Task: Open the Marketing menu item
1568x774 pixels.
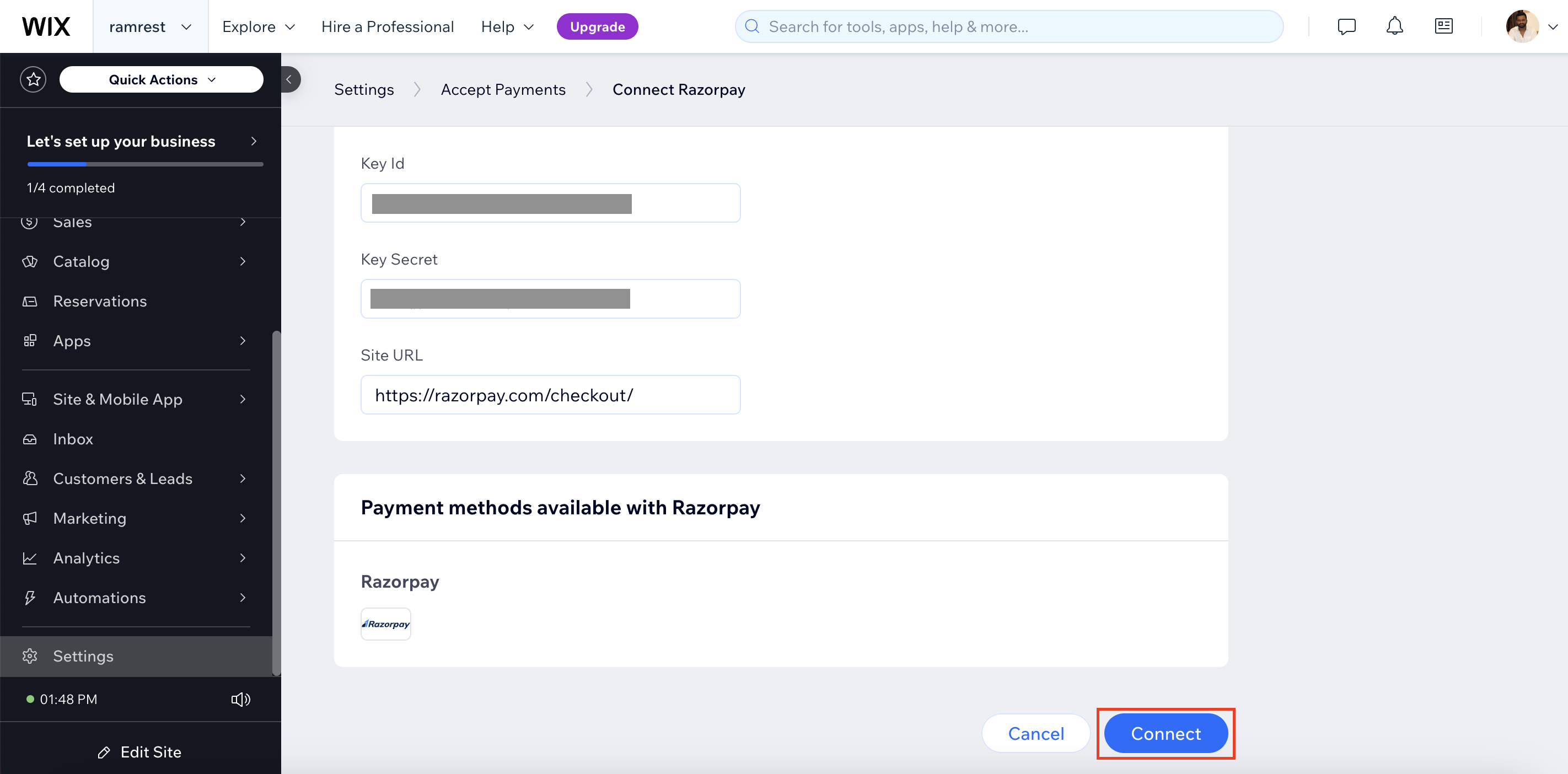Action: [x=136, y=518]
